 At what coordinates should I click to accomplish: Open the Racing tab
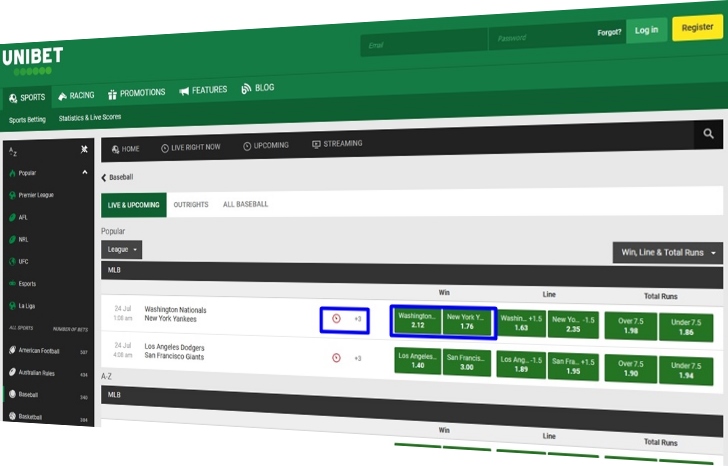click(76, 96)
